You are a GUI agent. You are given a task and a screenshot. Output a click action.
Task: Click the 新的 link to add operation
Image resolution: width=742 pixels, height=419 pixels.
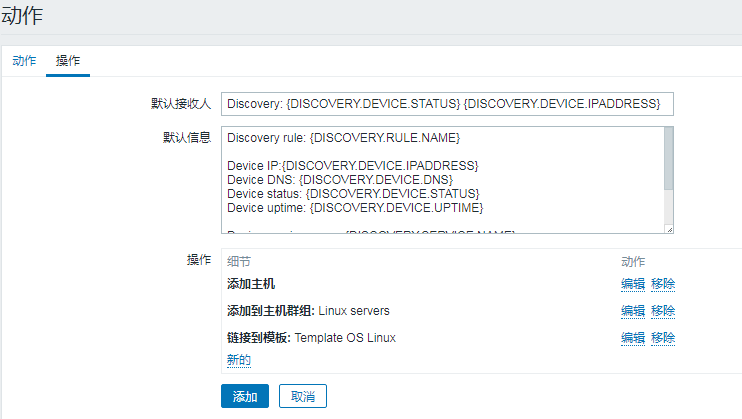pyautogui.click(x=238, y=360)
